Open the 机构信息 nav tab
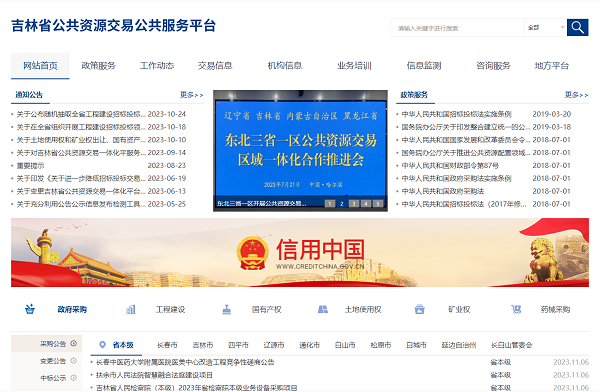600x392 pixels. pos(285,66)
